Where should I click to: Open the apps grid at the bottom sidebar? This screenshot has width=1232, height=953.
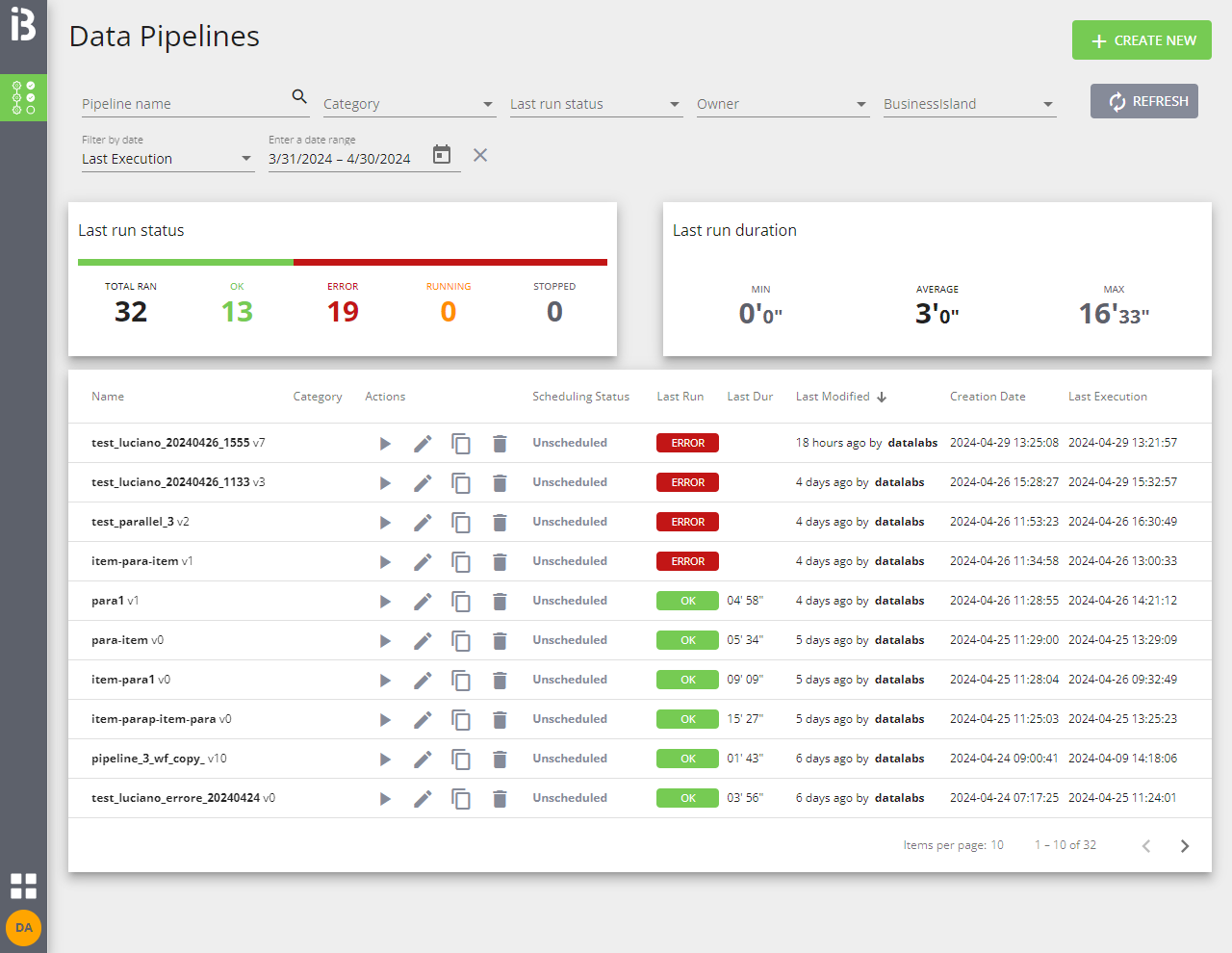pyautogui.click(x=23, y=886)
